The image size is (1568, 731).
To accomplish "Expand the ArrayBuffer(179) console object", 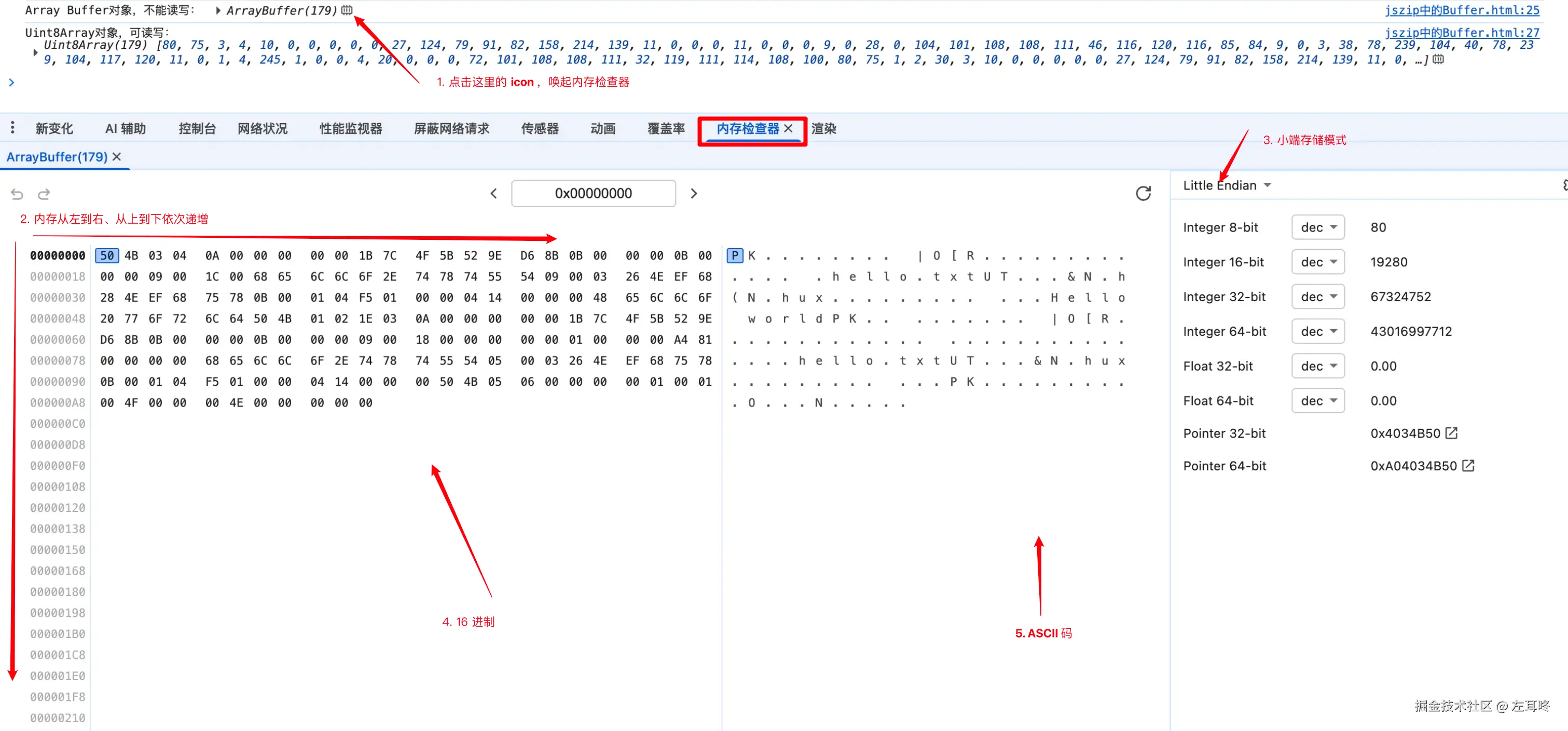I will point(218,10).
